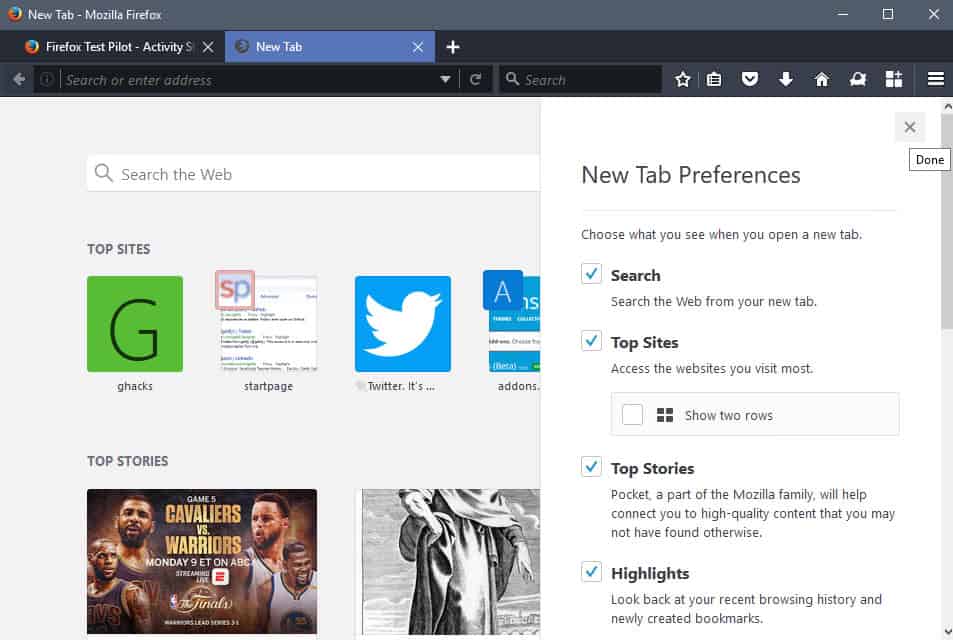Open a new tab with plus button
The image size is (953, 640).
click(453, 47)
